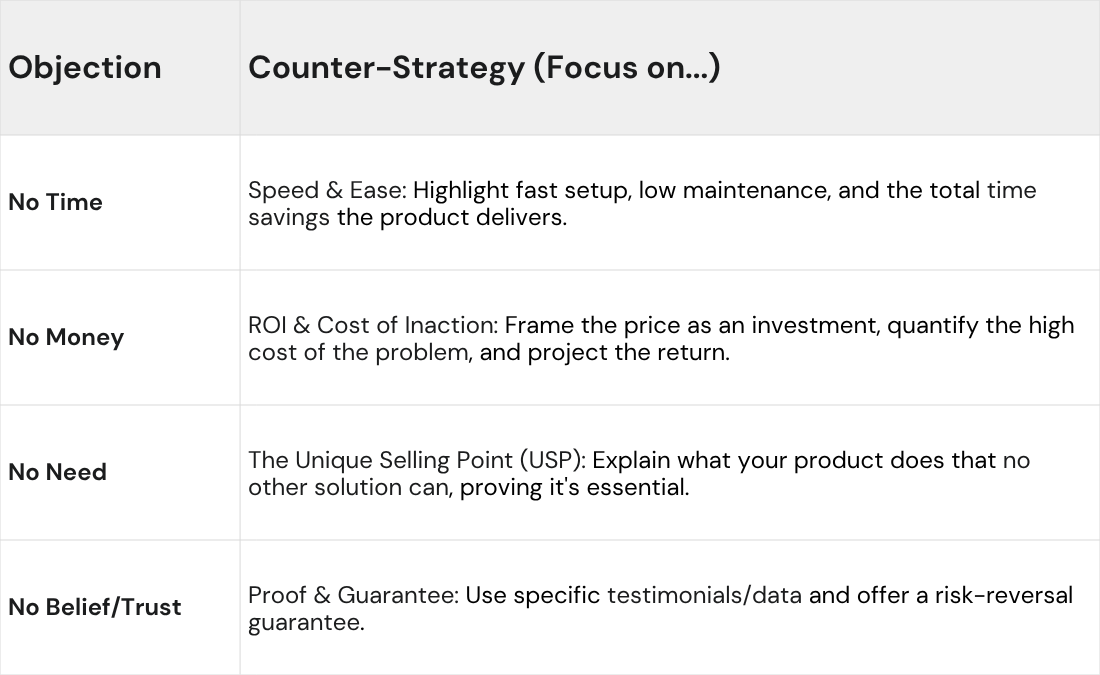Click "savings the product delivers" text

[407, 217]
